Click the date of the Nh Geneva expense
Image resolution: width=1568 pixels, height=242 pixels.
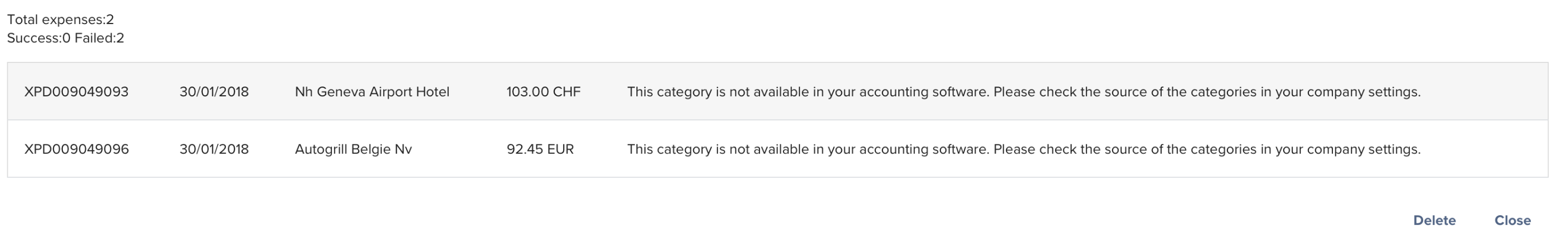click(214, 92)
